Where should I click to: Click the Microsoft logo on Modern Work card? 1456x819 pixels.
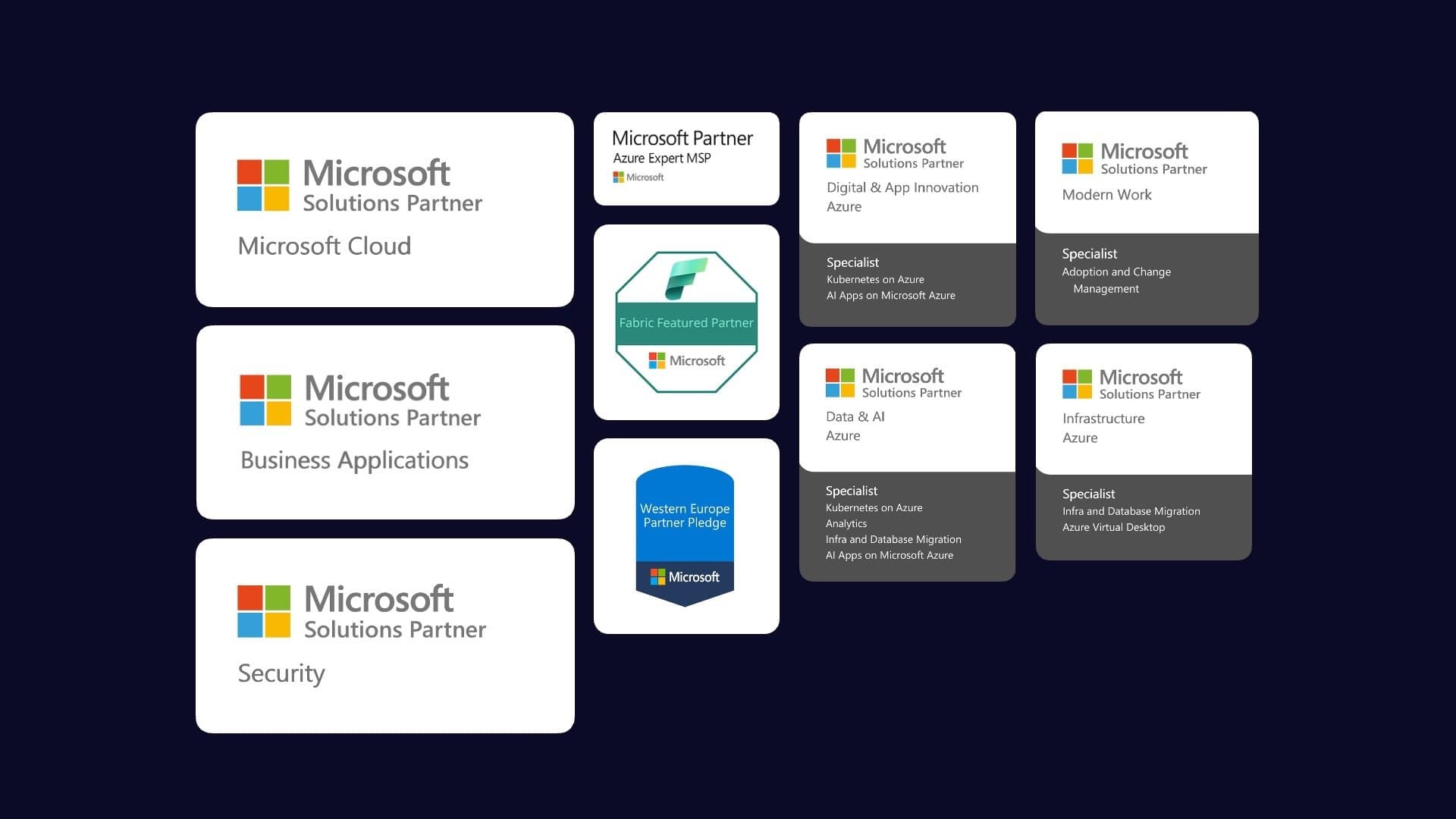(1077, 158)
